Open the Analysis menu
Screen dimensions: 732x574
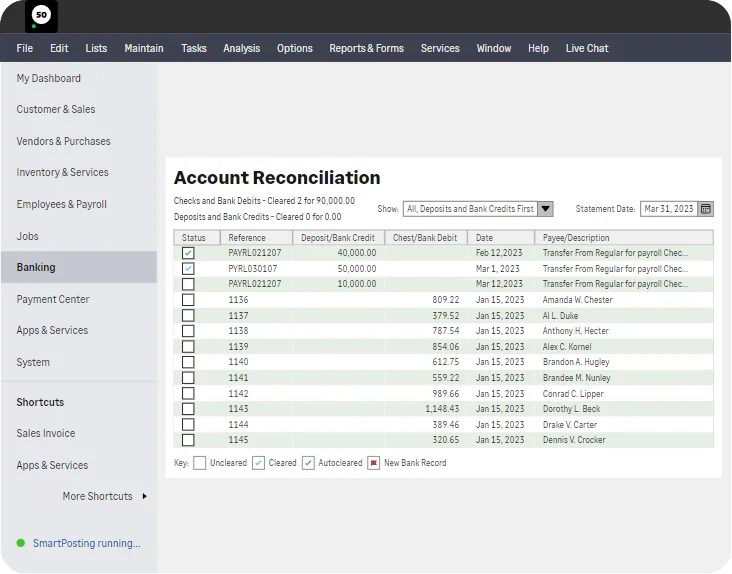[241, 48]
